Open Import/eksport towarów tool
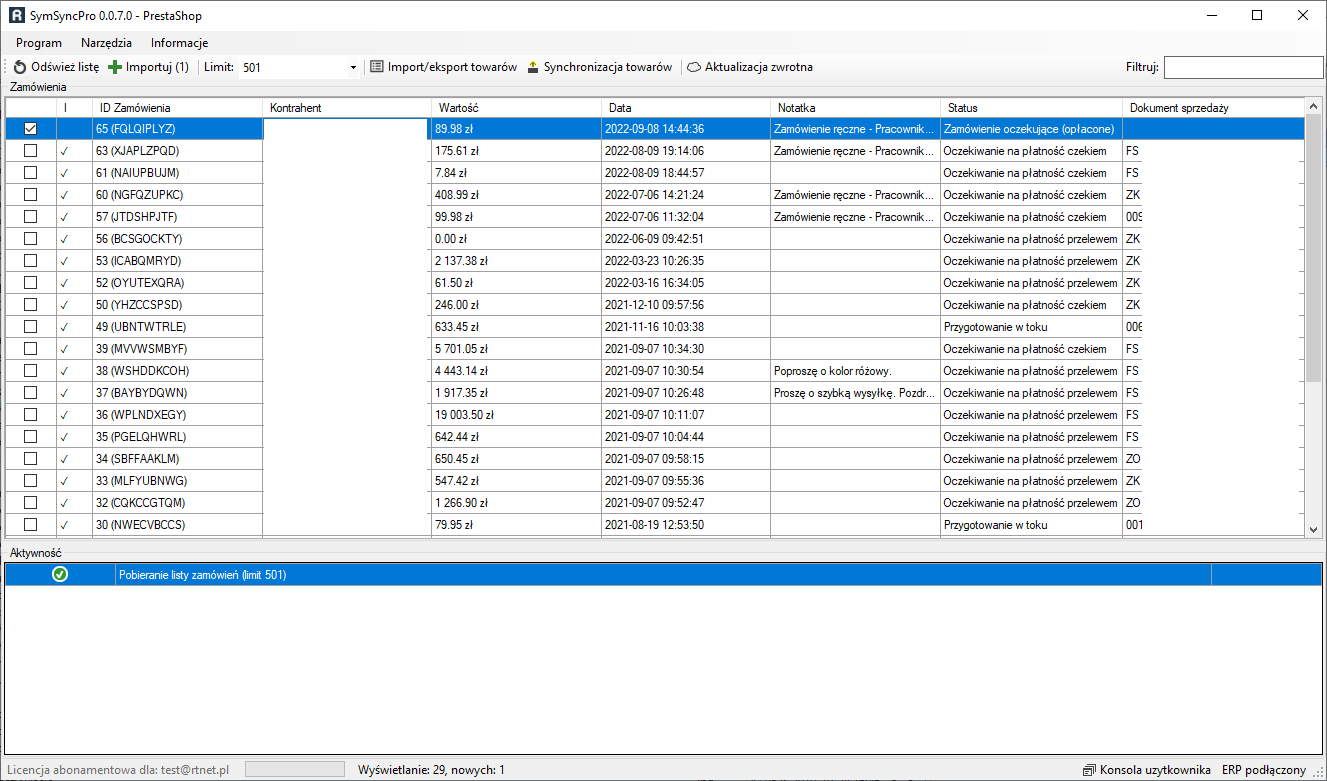This screenshot has height=781, width=1327. 443,67
